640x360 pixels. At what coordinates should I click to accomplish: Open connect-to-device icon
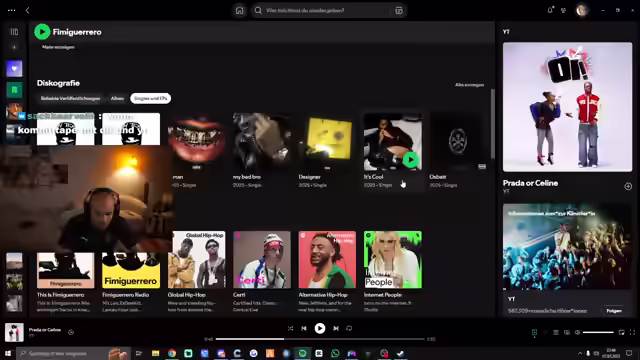567,332
